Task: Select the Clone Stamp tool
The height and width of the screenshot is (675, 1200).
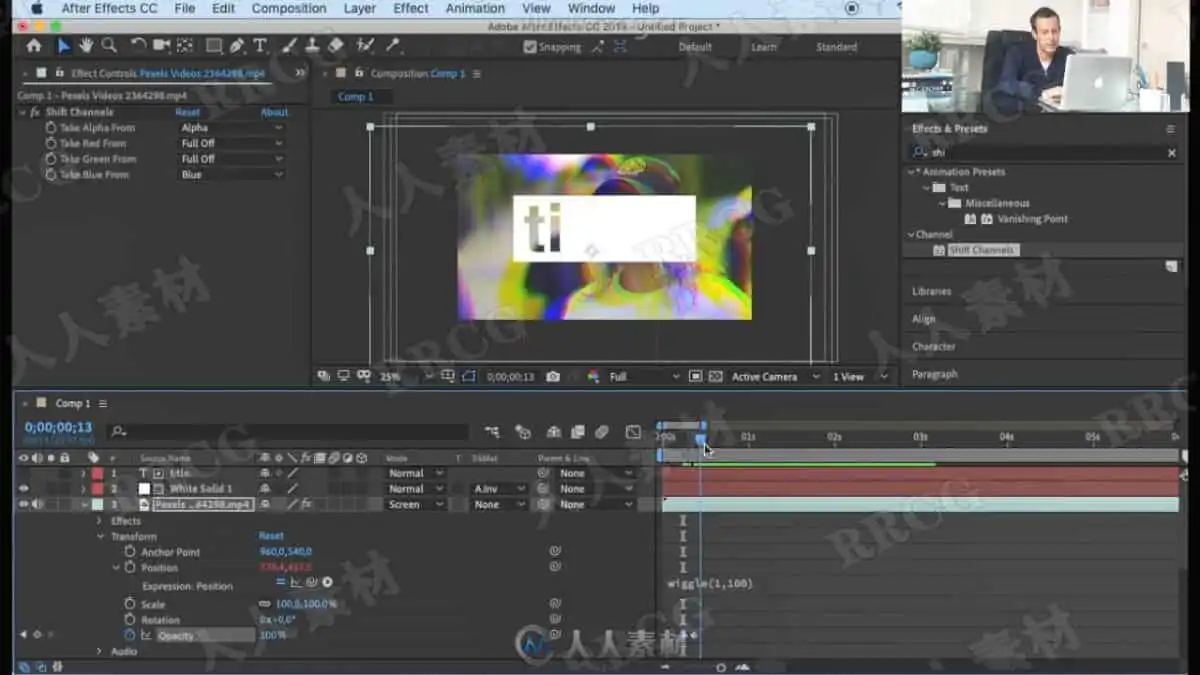Action: (x=312, y=46)
